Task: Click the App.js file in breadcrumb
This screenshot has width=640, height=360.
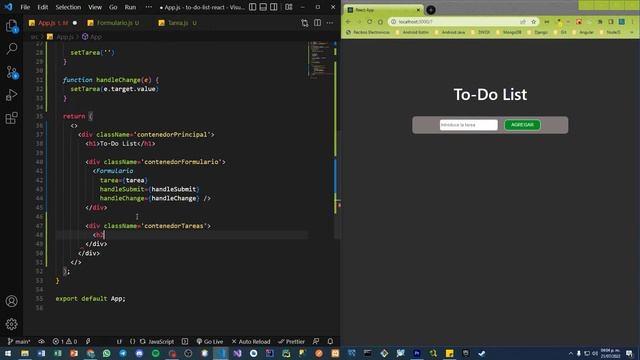Action: click(60, 37)
